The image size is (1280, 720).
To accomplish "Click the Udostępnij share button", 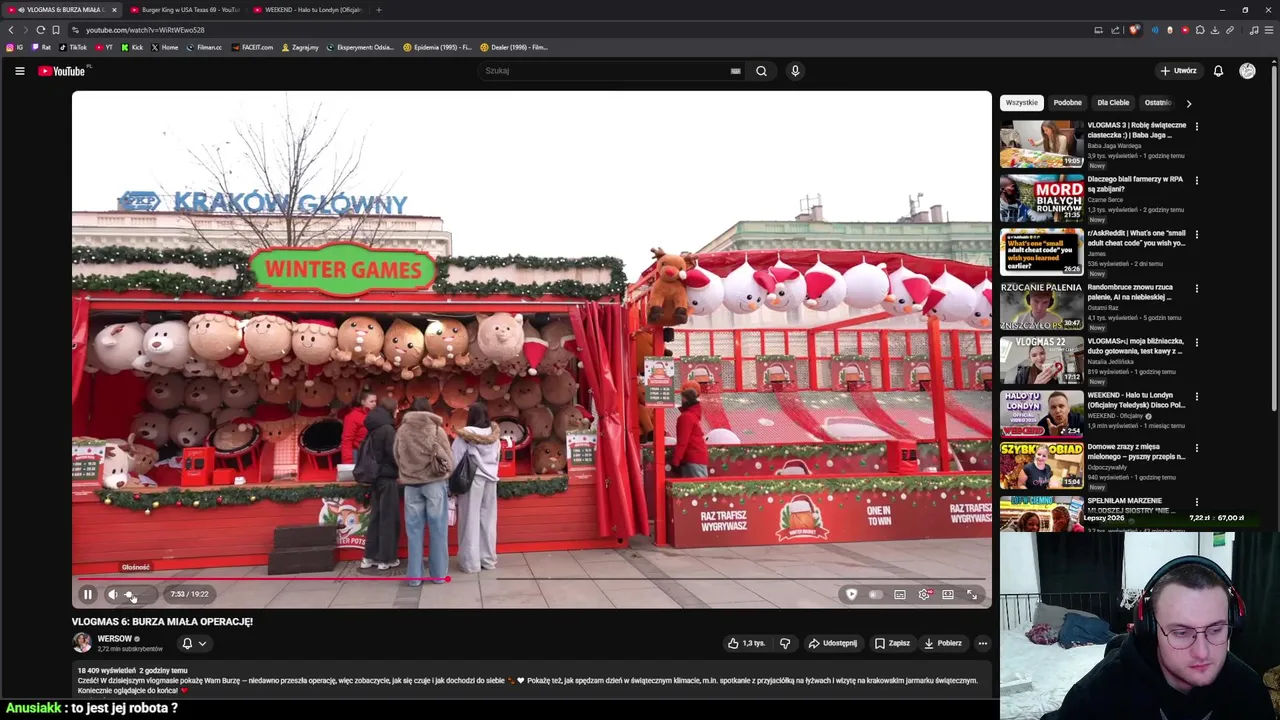I will pos(833,643).
